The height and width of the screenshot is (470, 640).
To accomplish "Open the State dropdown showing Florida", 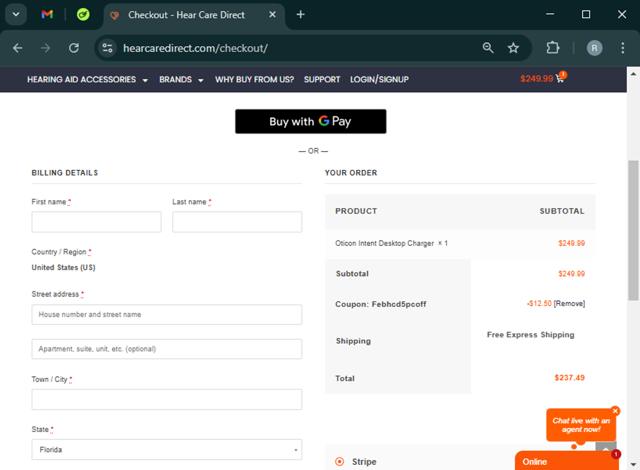I will pos(167,450).
